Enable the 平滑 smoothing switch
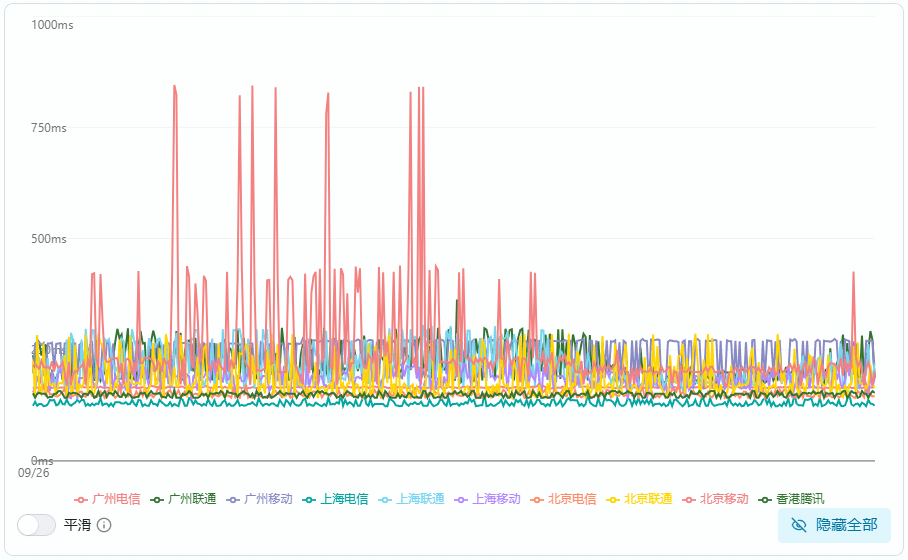 (37, 525)
